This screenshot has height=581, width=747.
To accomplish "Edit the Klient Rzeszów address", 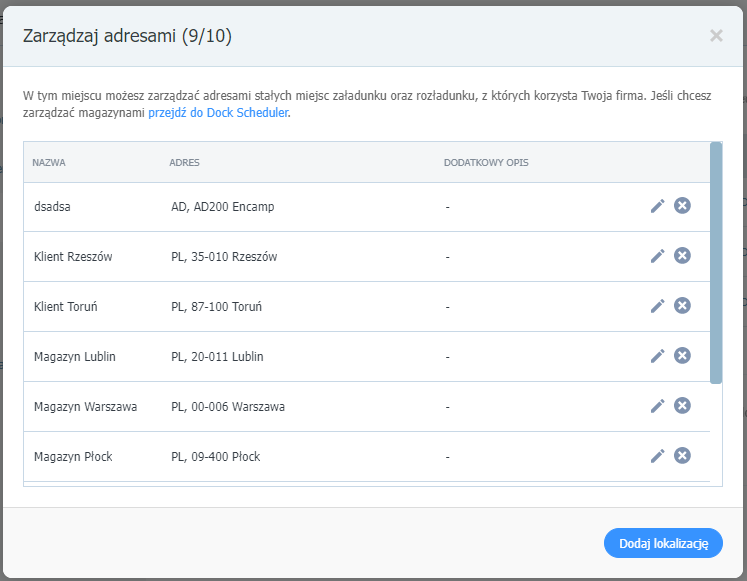I will (657, 256).
